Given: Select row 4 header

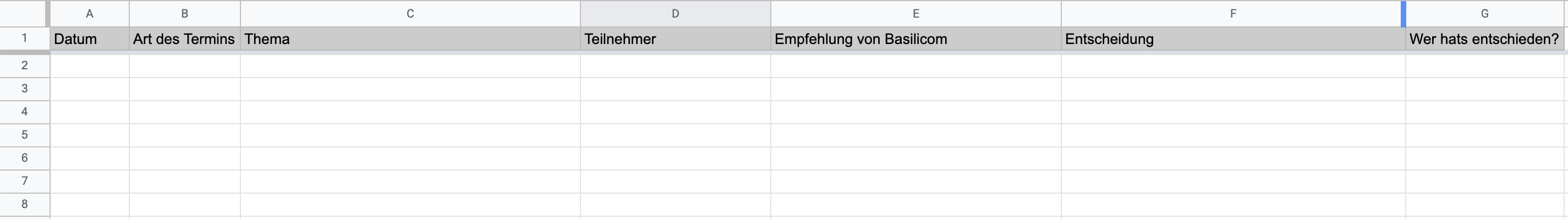Looking at the screenshot, I should tap(24, 112).
